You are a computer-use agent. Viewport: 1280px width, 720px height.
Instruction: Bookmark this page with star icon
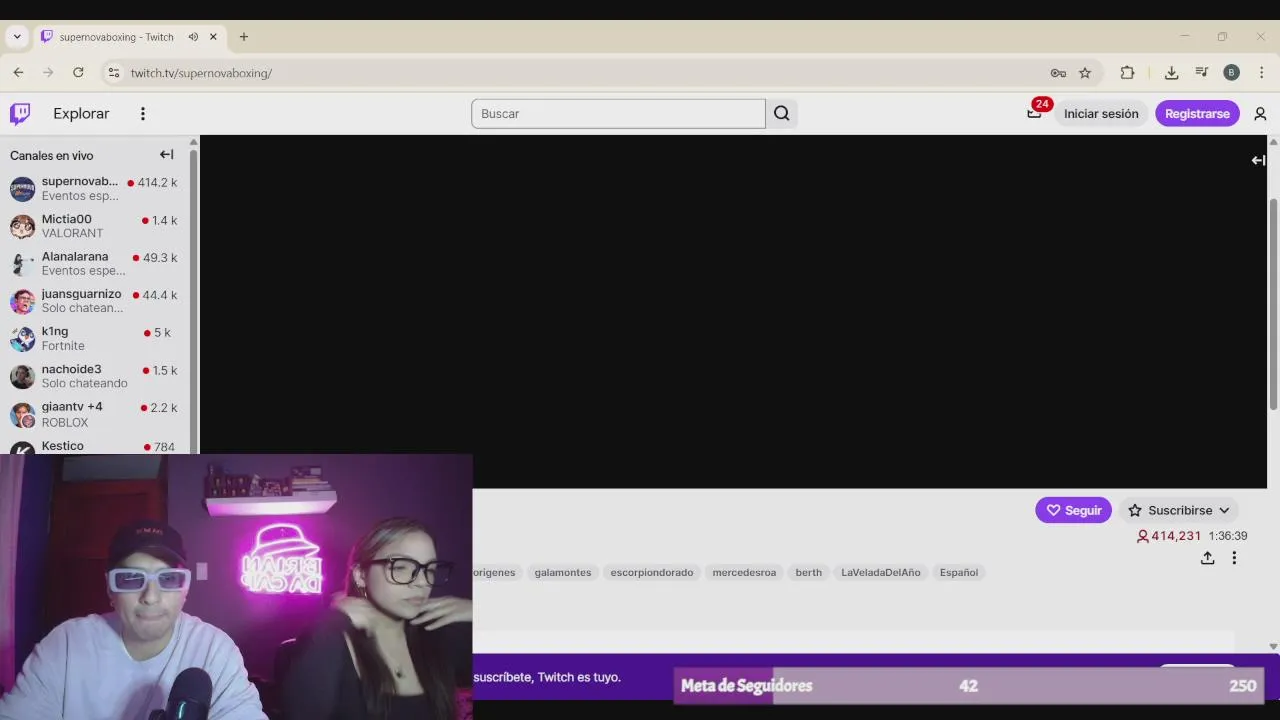1085,73
